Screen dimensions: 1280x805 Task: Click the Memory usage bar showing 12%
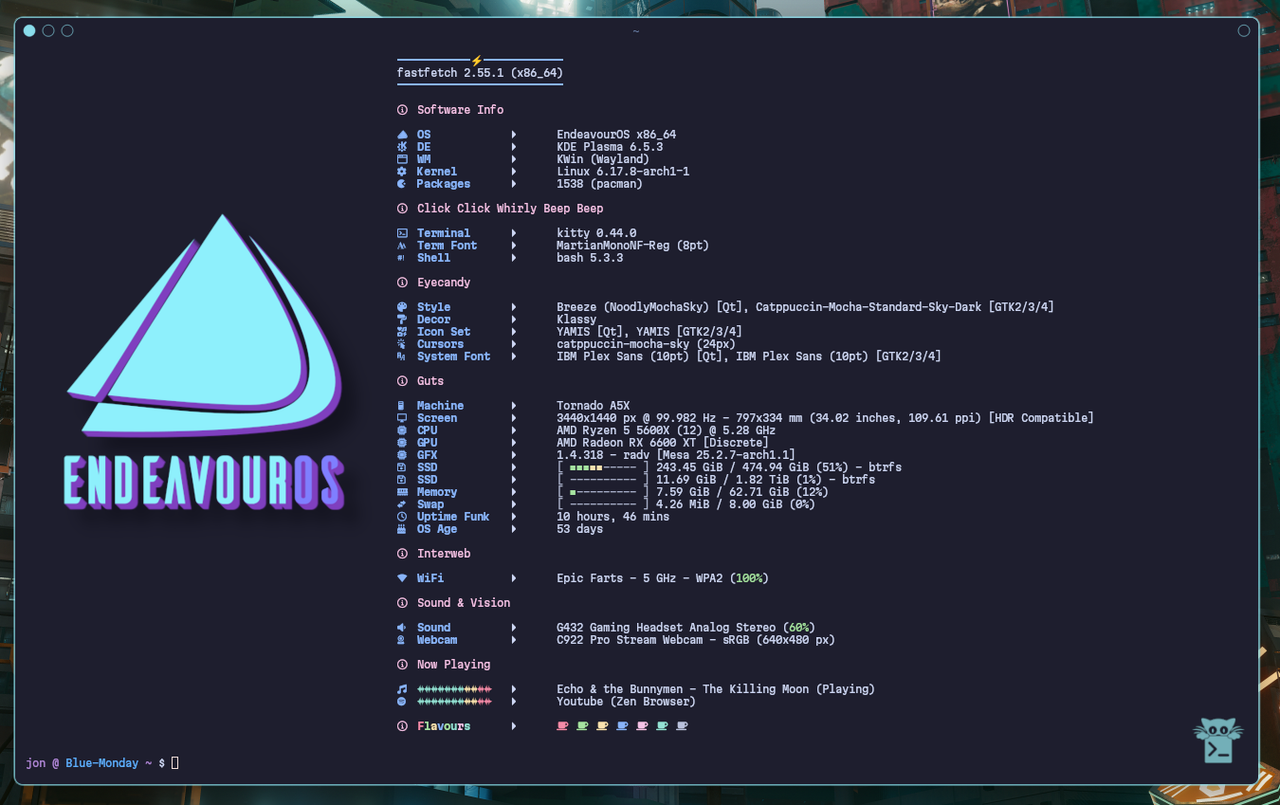(x=603, y=492)
